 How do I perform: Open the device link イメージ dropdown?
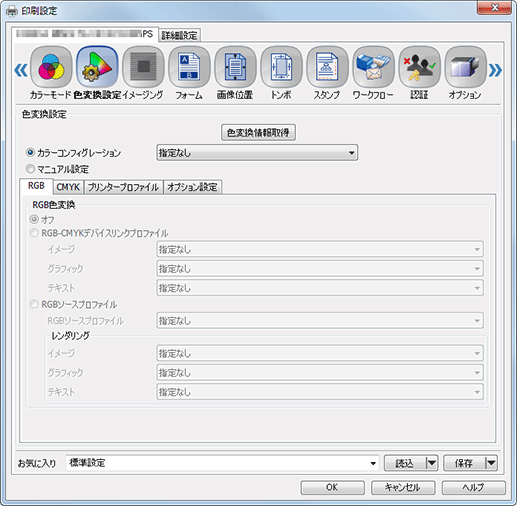tap(320, 249)
